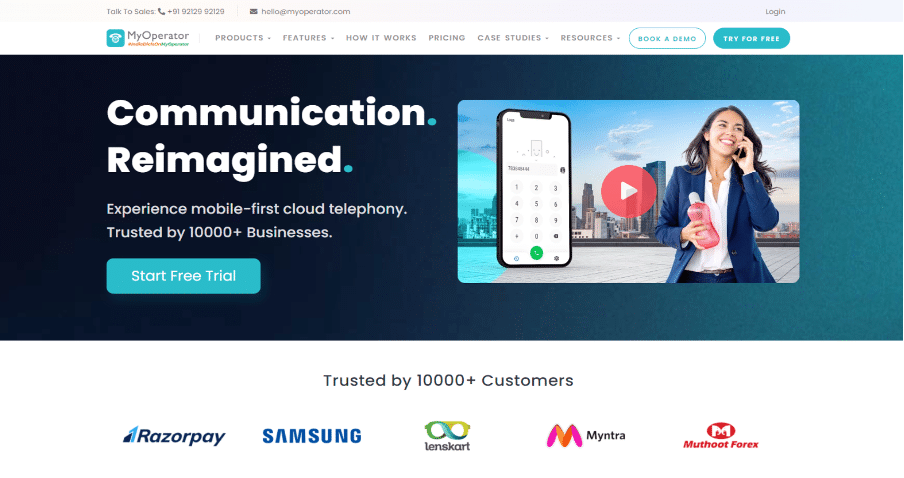
Task: Click the Book a Demo button
Action: pyautogui.click(x=667, y=39)
